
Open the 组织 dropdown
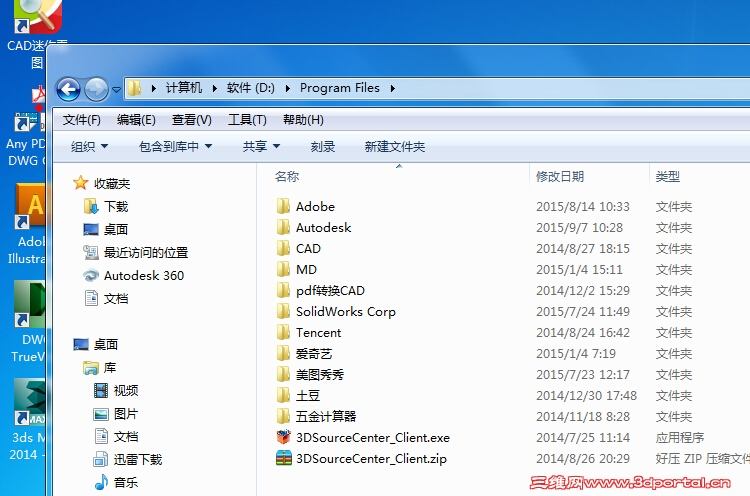point(89,146)
